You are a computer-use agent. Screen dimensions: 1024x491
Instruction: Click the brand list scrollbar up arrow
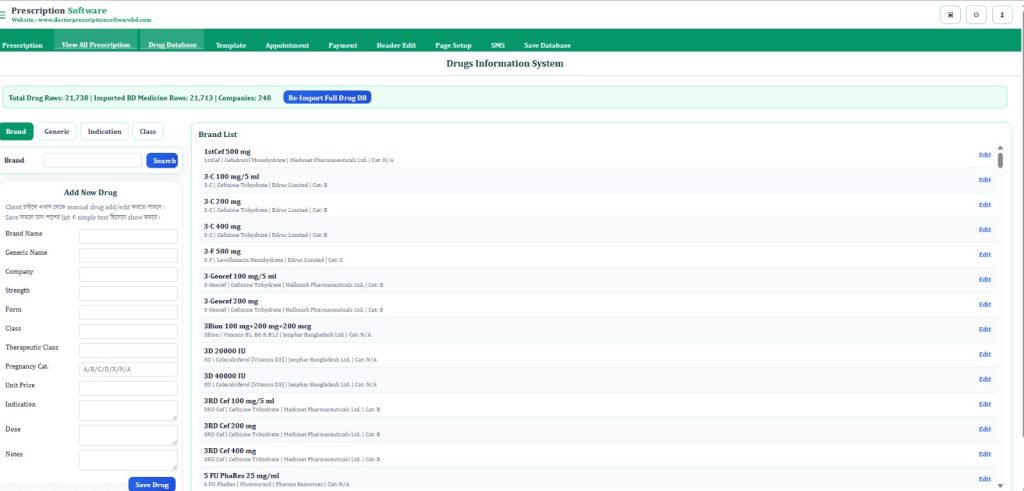tap(1000, 148)
